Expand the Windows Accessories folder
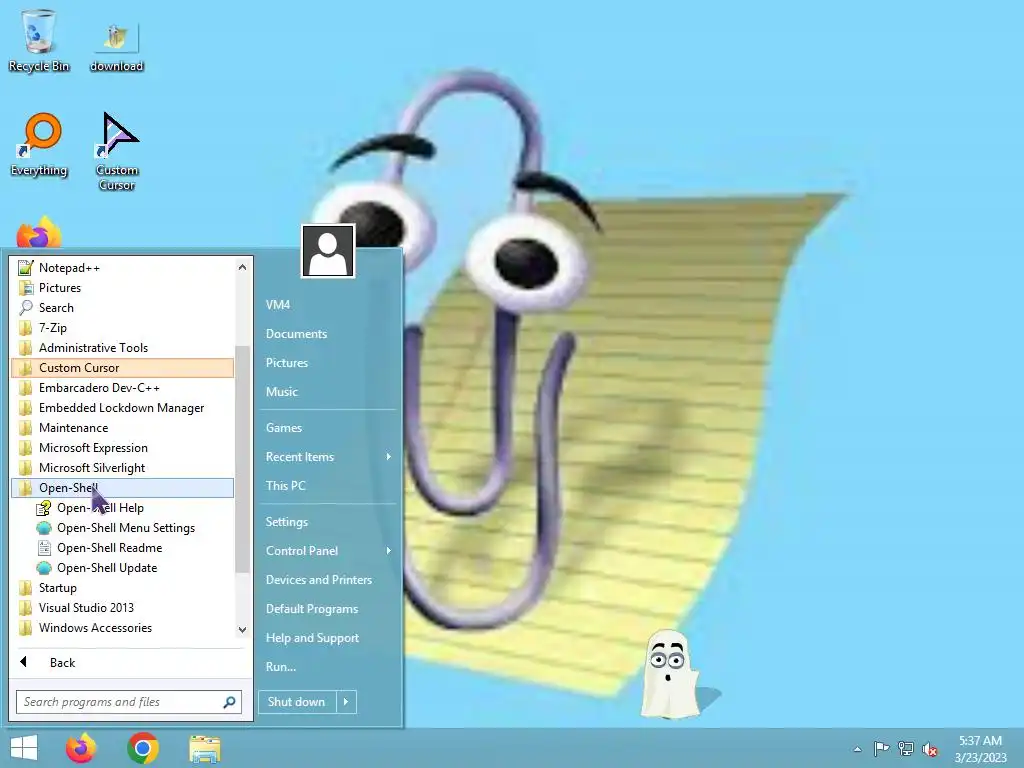The height and width of the screenshot is (768, 1024). (122, 628)
